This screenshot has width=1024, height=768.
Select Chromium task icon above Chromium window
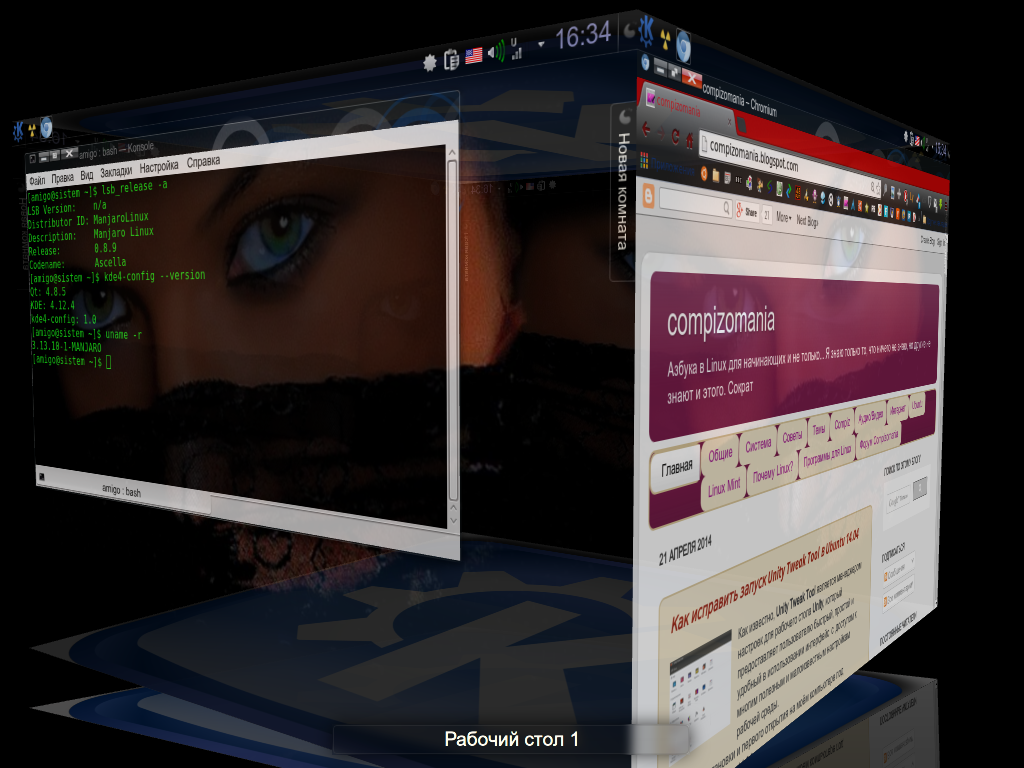coord(683,47)
